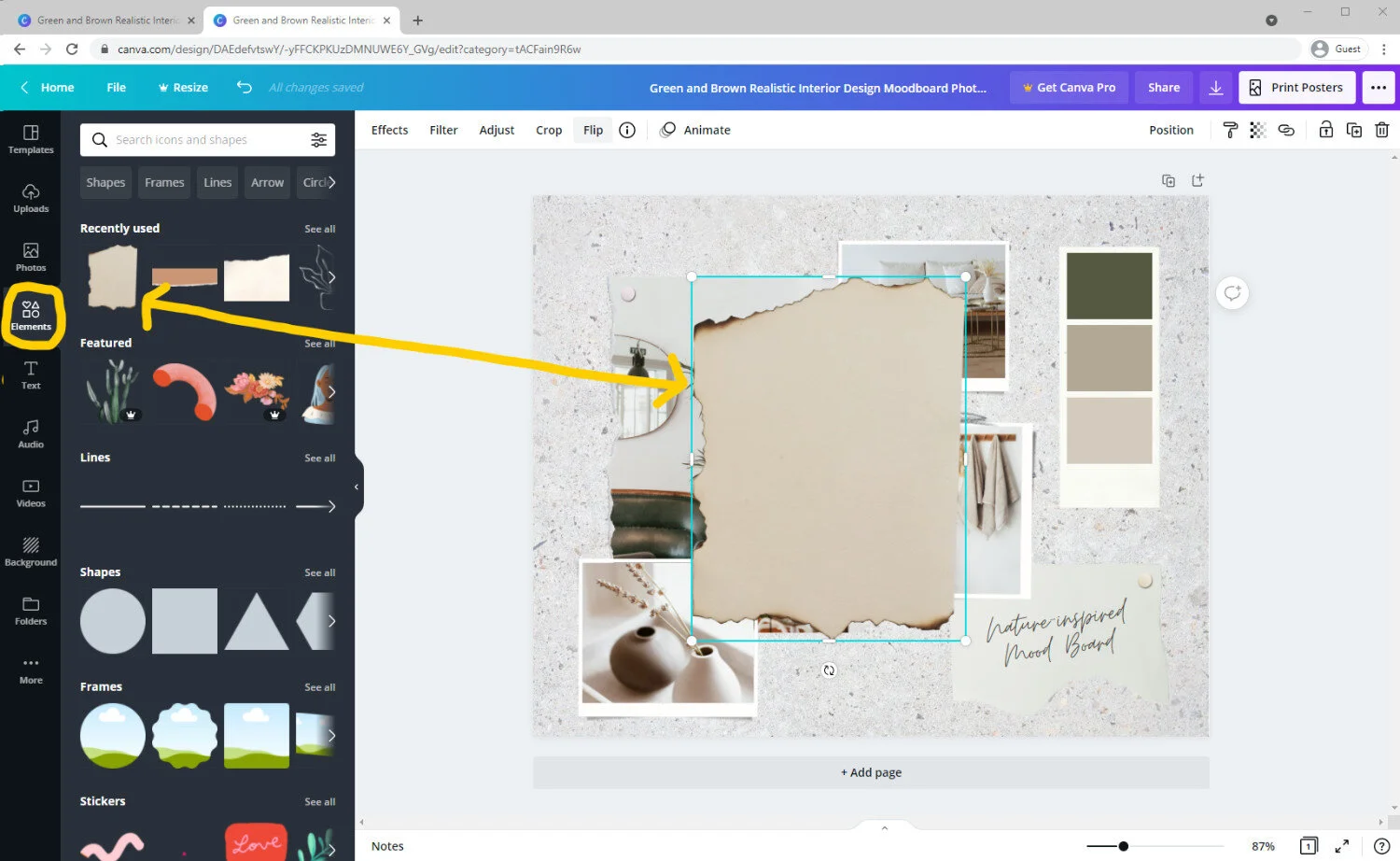Screen dimensions: 1400x861
Task: Click the Print Posters button
Action: click(x=1297, y=87)
